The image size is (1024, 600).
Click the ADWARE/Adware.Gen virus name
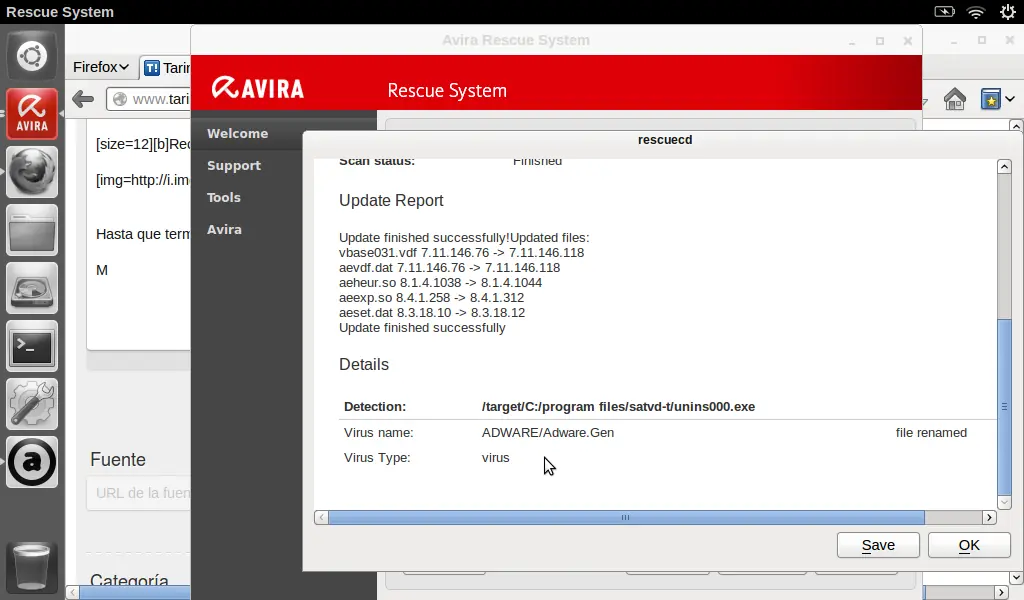click(x=547, y=433)
